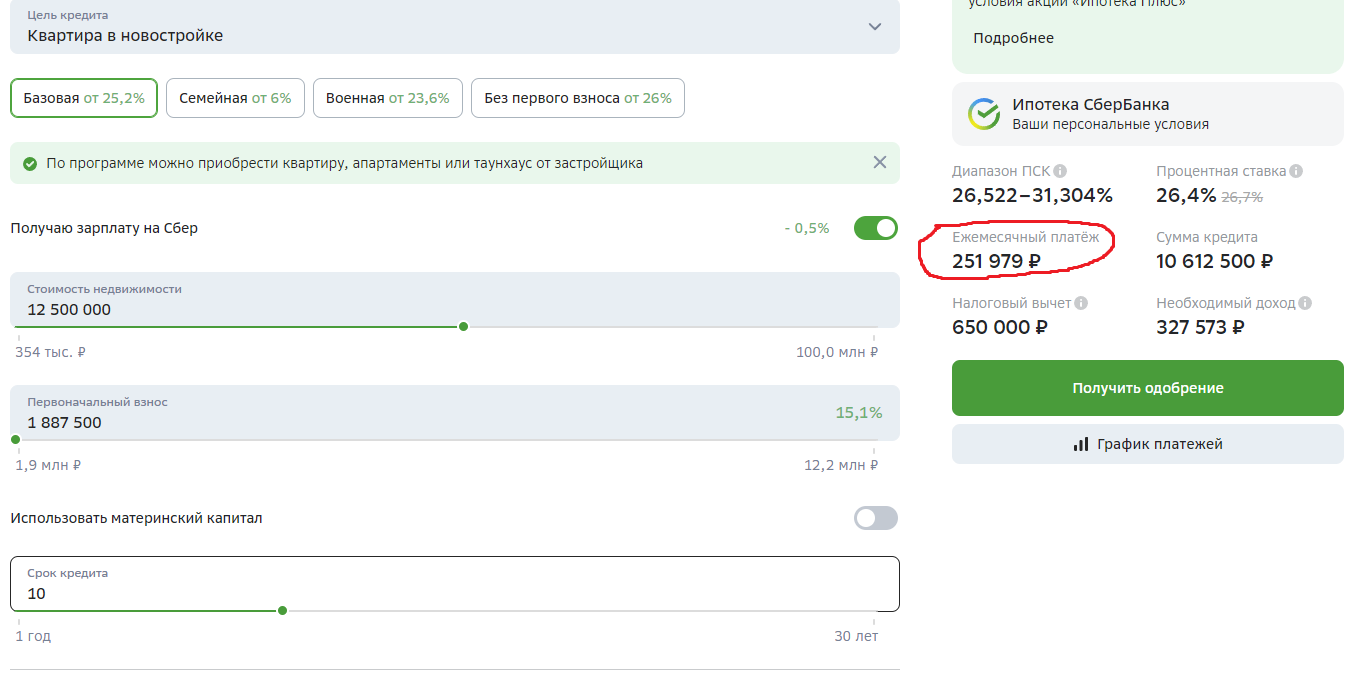Click the Первоначальный взнос input field

click(x=455, y=412)
